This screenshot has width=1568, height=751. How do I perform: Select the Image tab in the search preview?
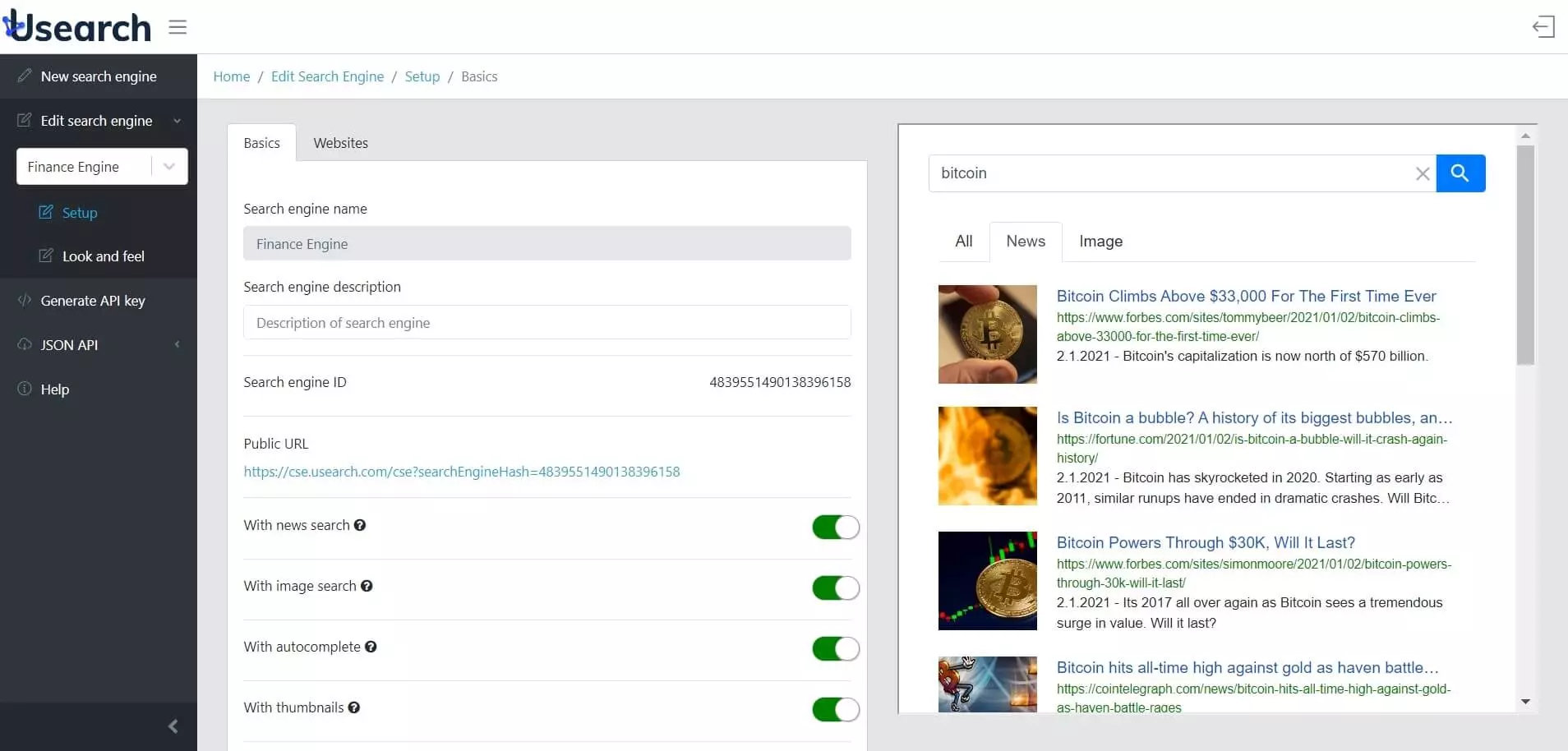[1101, 241]
